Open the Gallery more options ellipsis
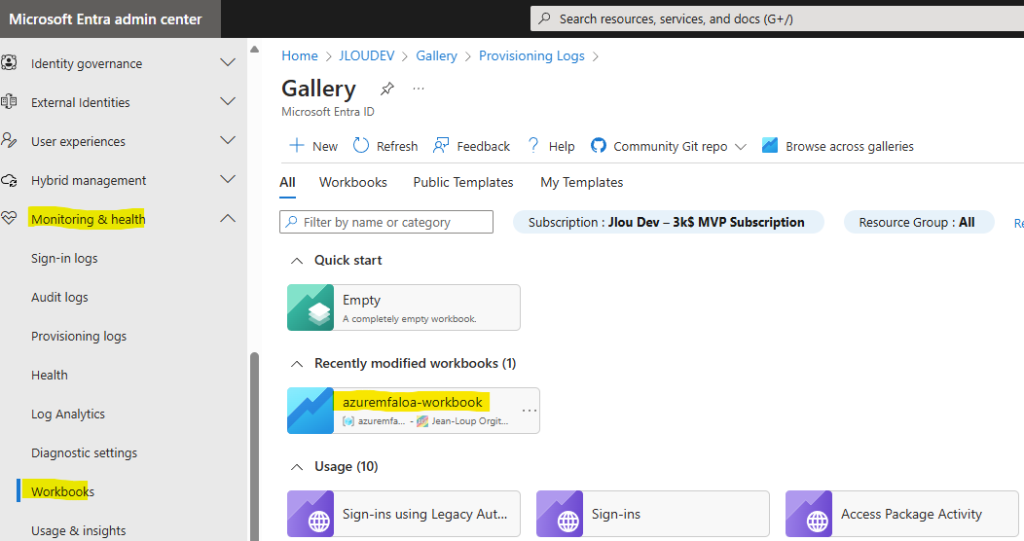This screenshot has width=1024, height=541. point(419,88)
